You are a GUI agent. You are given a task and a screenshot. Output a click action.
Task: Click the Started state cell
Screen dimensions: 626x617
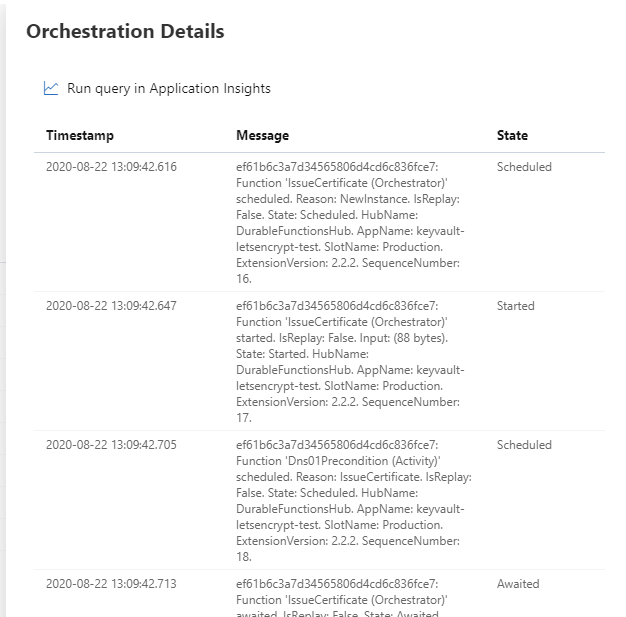(x=516, y=306)
